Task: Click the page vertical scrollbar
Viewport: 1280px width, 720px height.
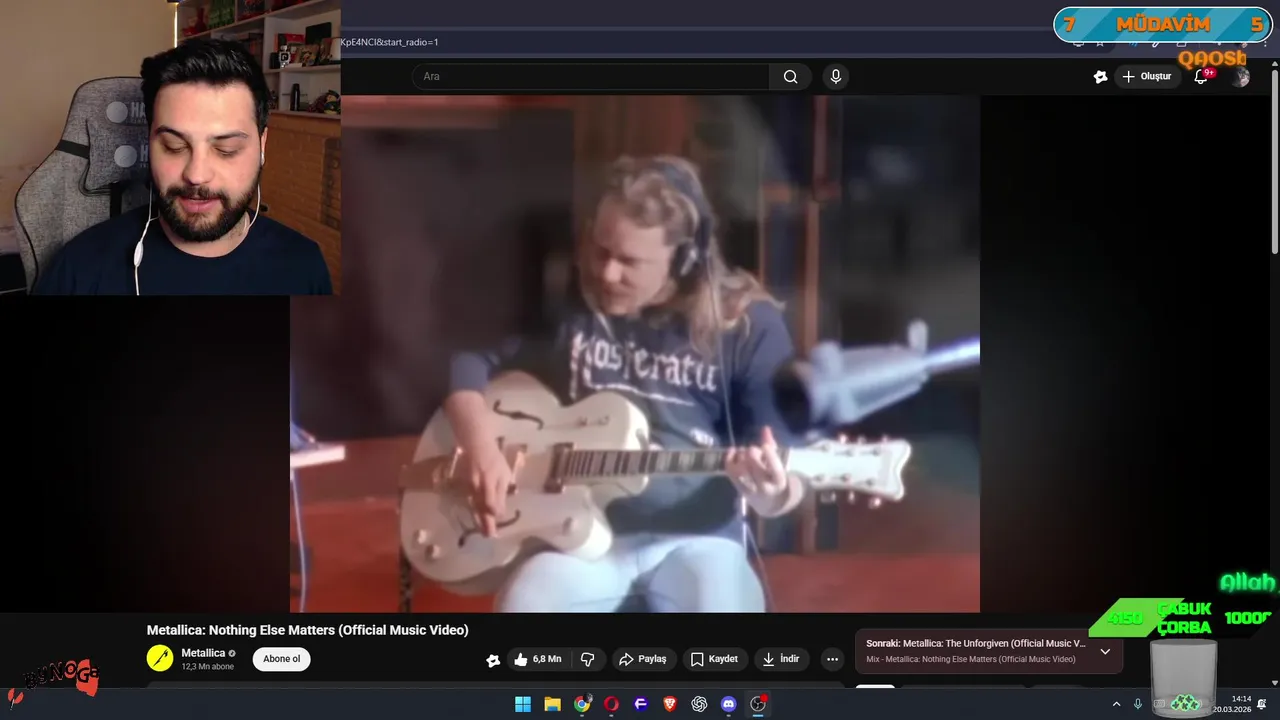Action: click(1274, 160)
